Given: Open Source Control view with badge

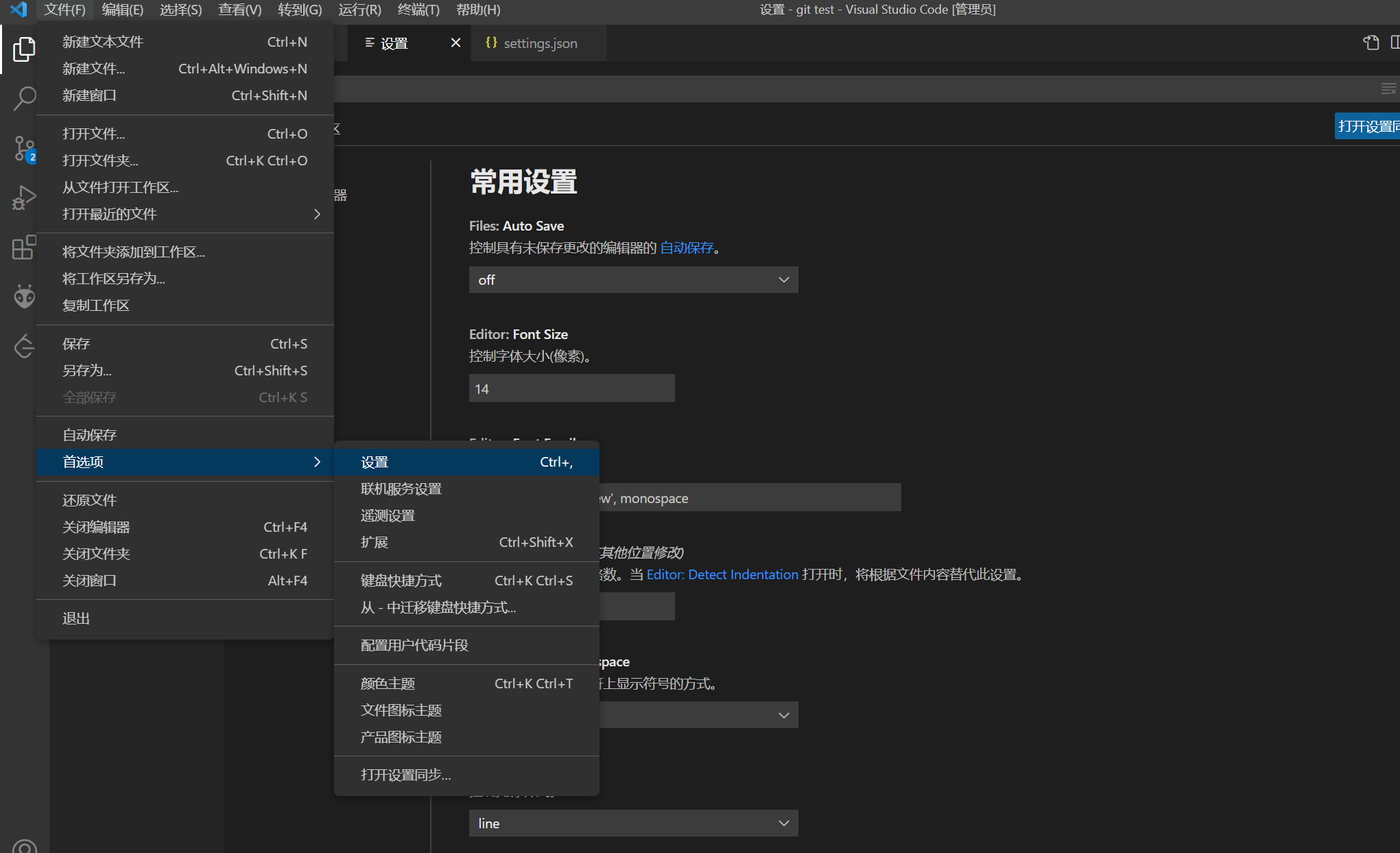Looking at the screenshot, I should (x=24, y=148).
